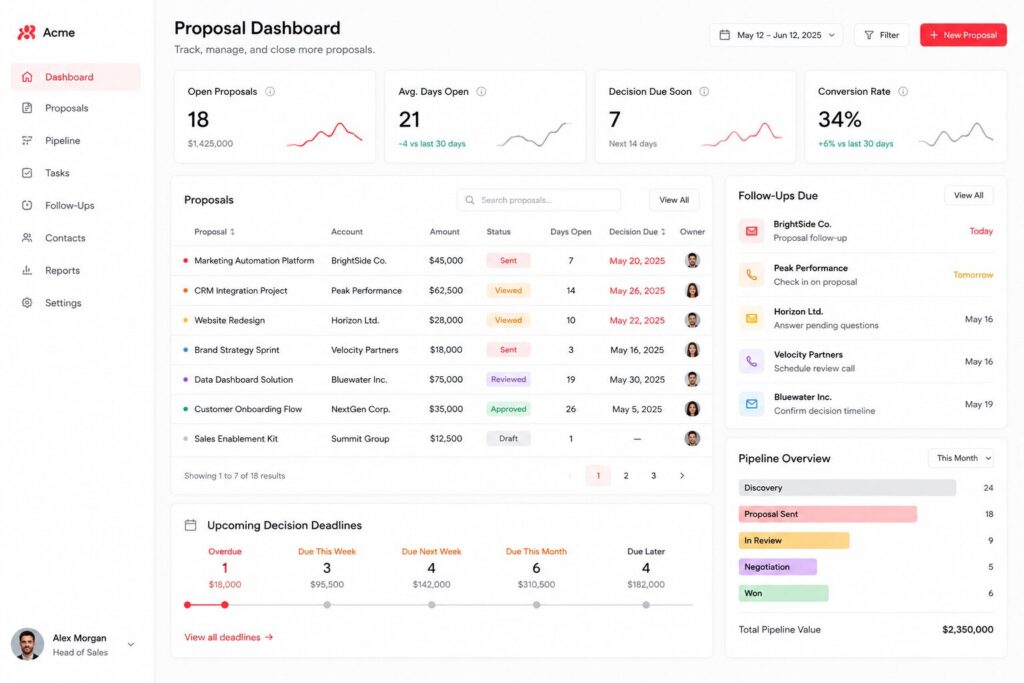The image size is (1024, 683).
Task: Click Velocity Partners follow-up phone icon
Action: 752,361
